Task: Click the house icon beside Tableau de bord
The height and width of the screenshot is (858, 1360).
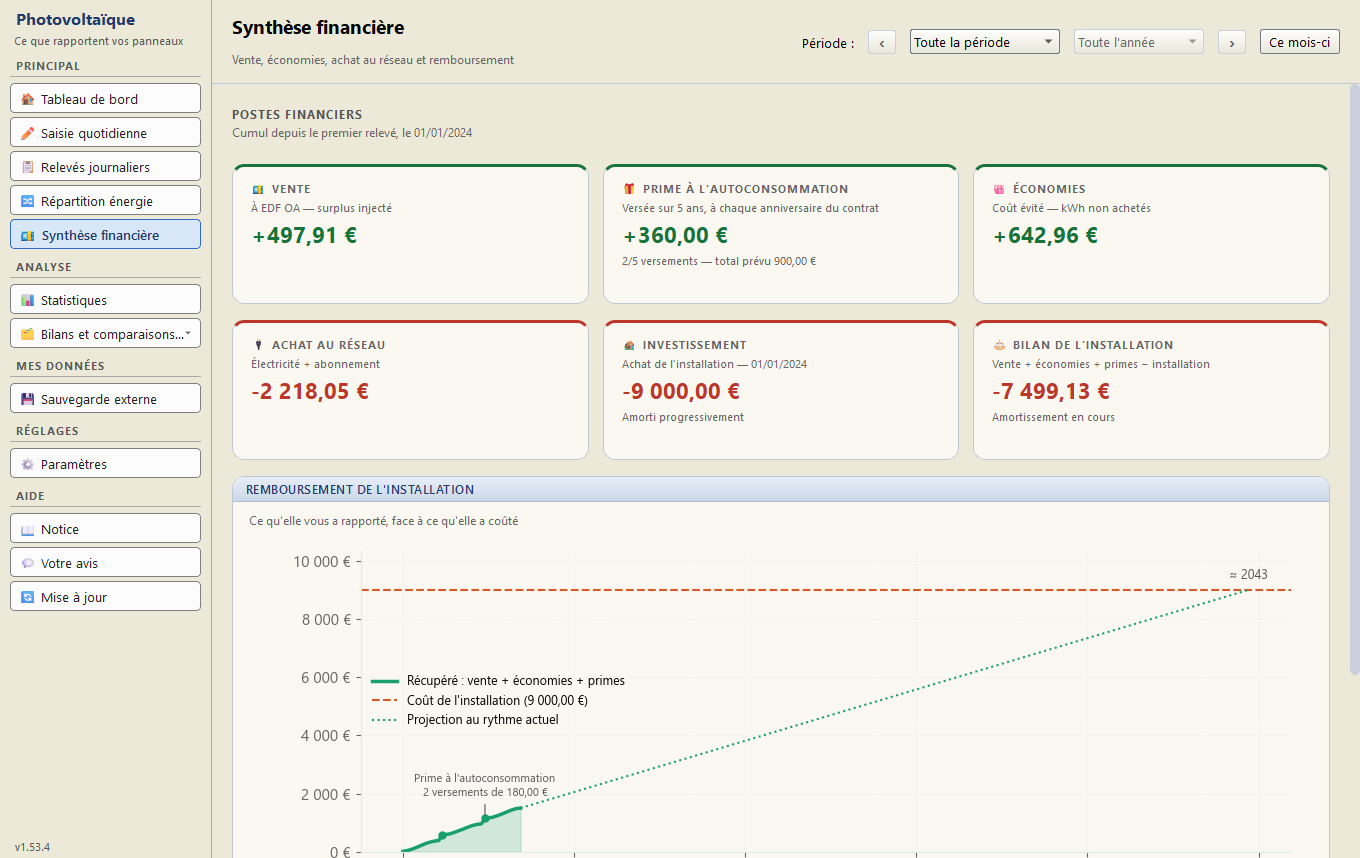Action: (x=28, y=99)
